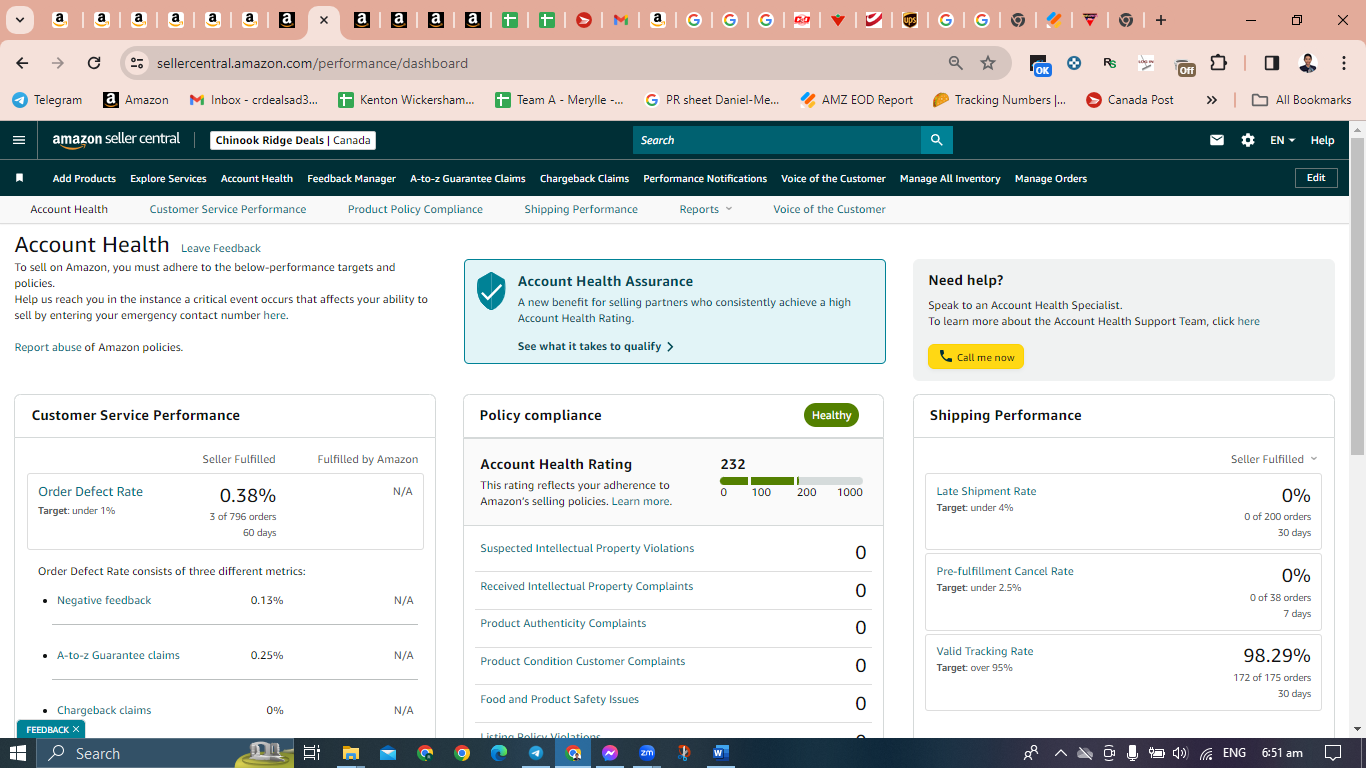Close the FEEDBACK tab at page bottom

point(75,730)
